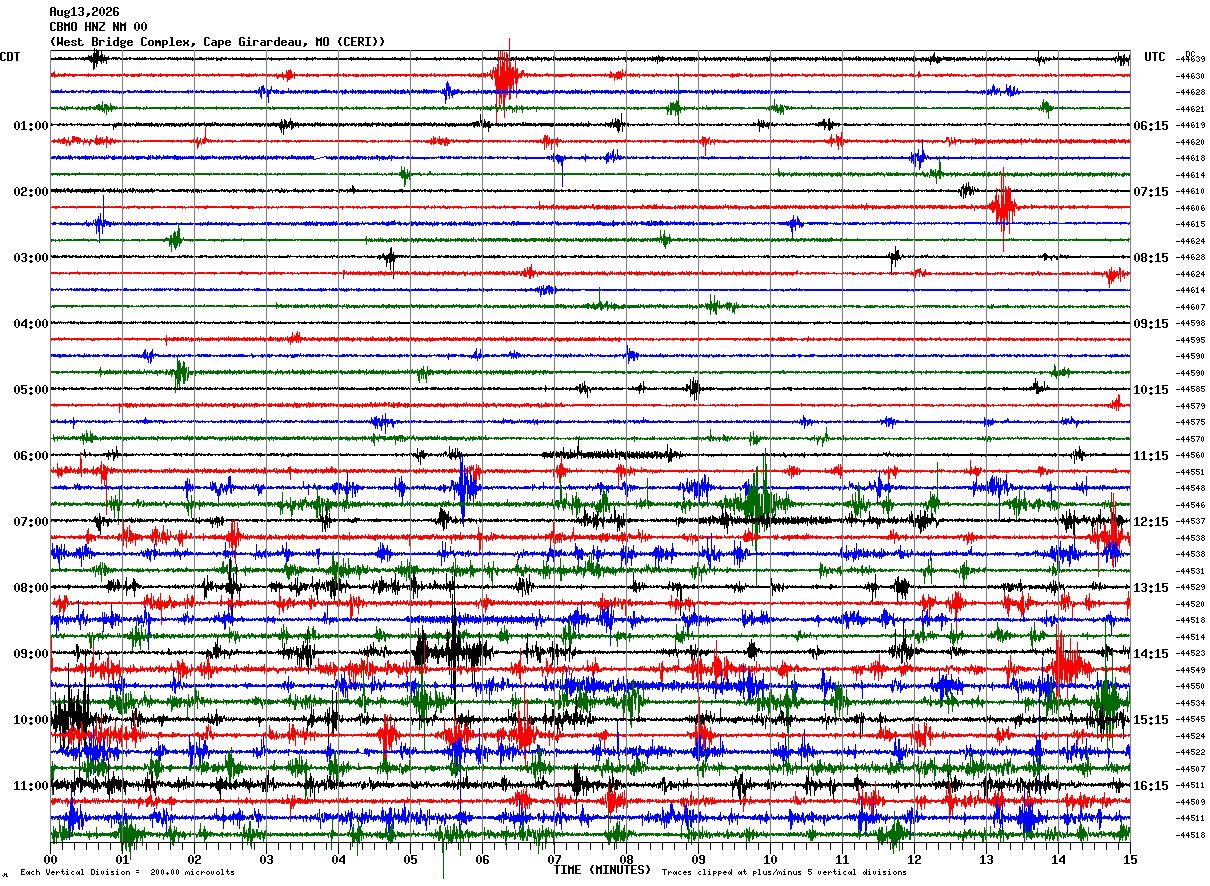1210x886 pixels.
Task: Select the 06:15 UTC row label
Action: (1150, 126)
